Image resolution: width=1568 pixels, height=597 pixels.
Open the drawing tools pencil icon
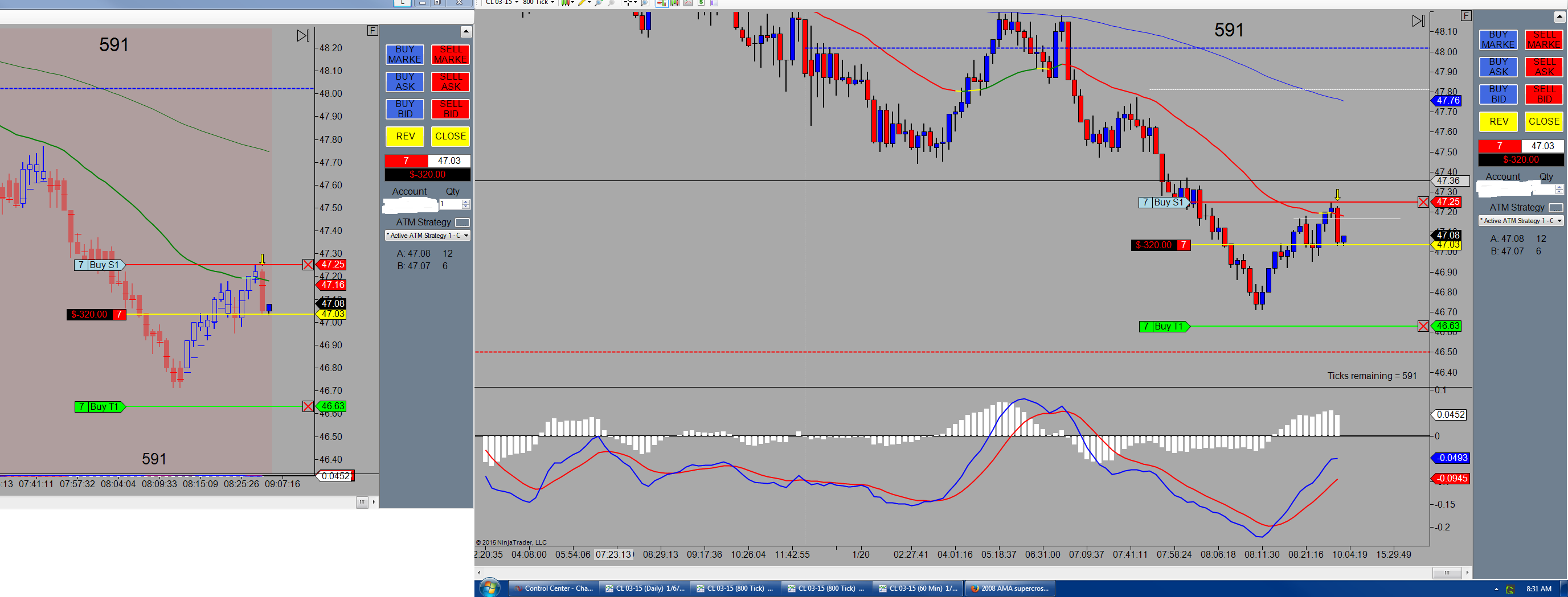[x=583, y=2]
